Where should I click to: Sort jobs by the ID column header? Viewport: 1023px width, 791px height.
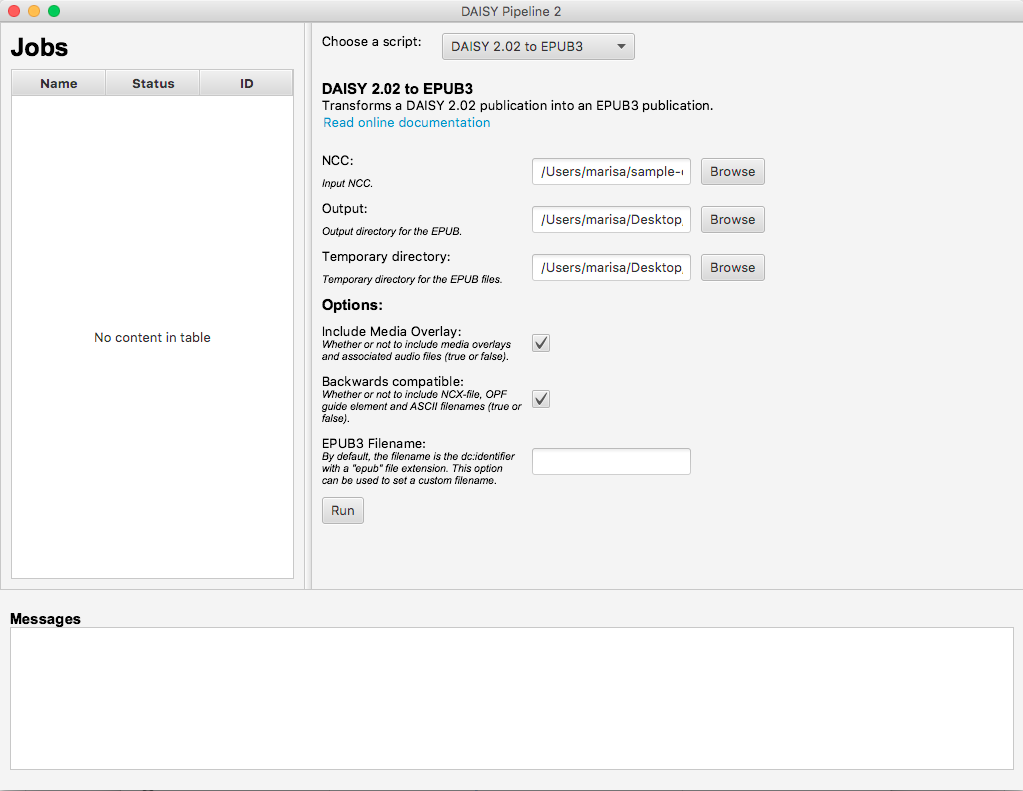coord(246,84)
